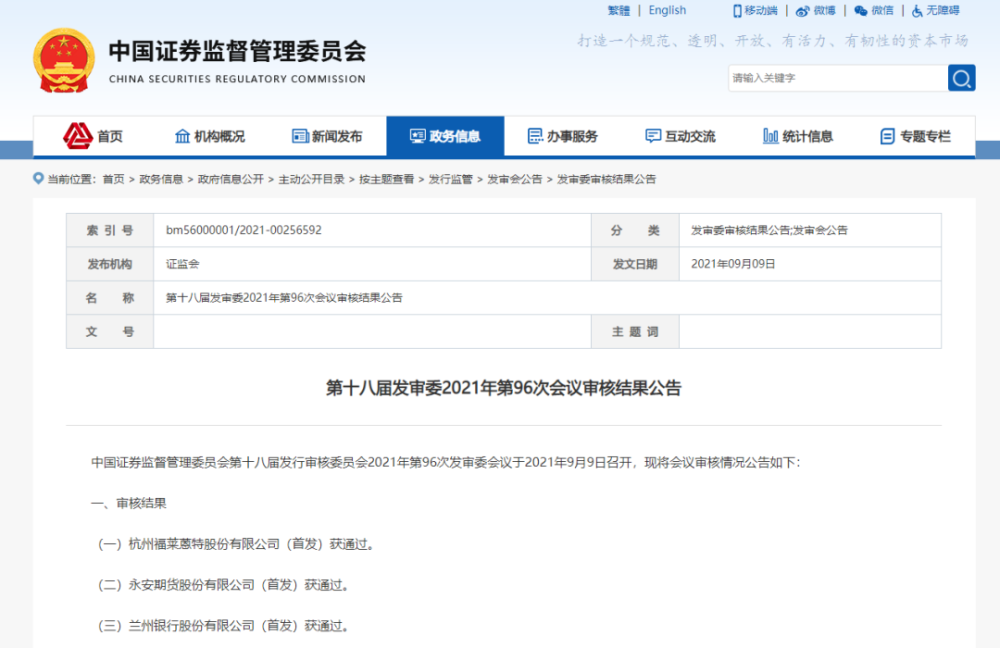The height and width of the screenshot is (648, 1000).
Task: Click the accessibility (无障碍) wheelchair icon
Action: coord(916,11)
